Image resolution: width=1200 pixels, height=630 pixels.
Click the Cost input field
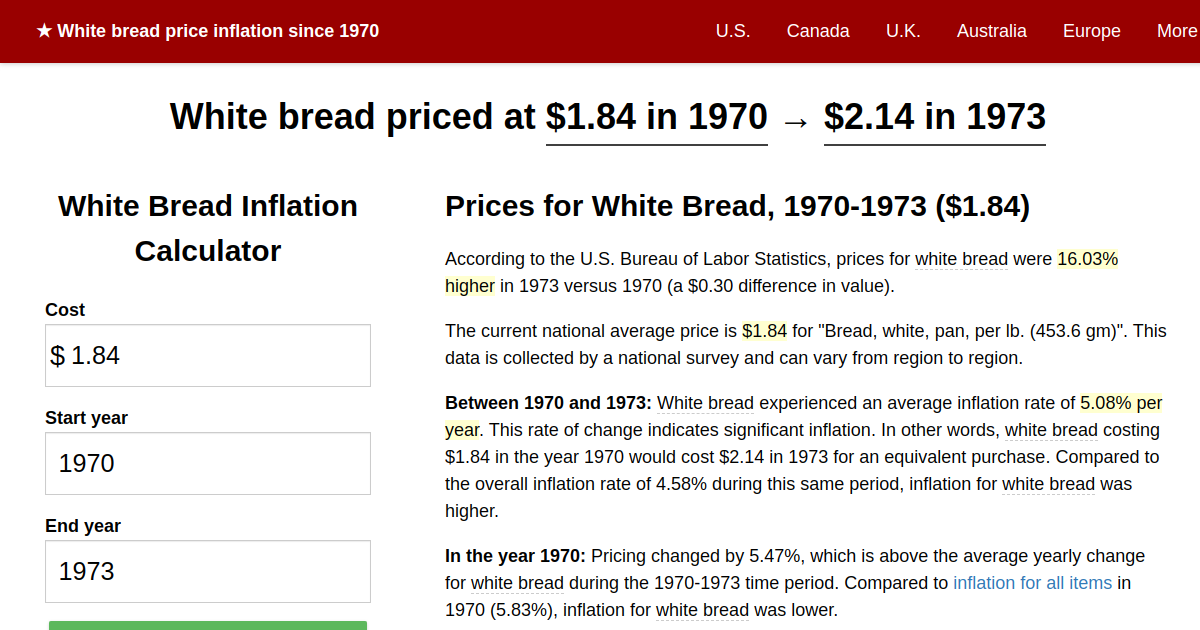point(207,355)
